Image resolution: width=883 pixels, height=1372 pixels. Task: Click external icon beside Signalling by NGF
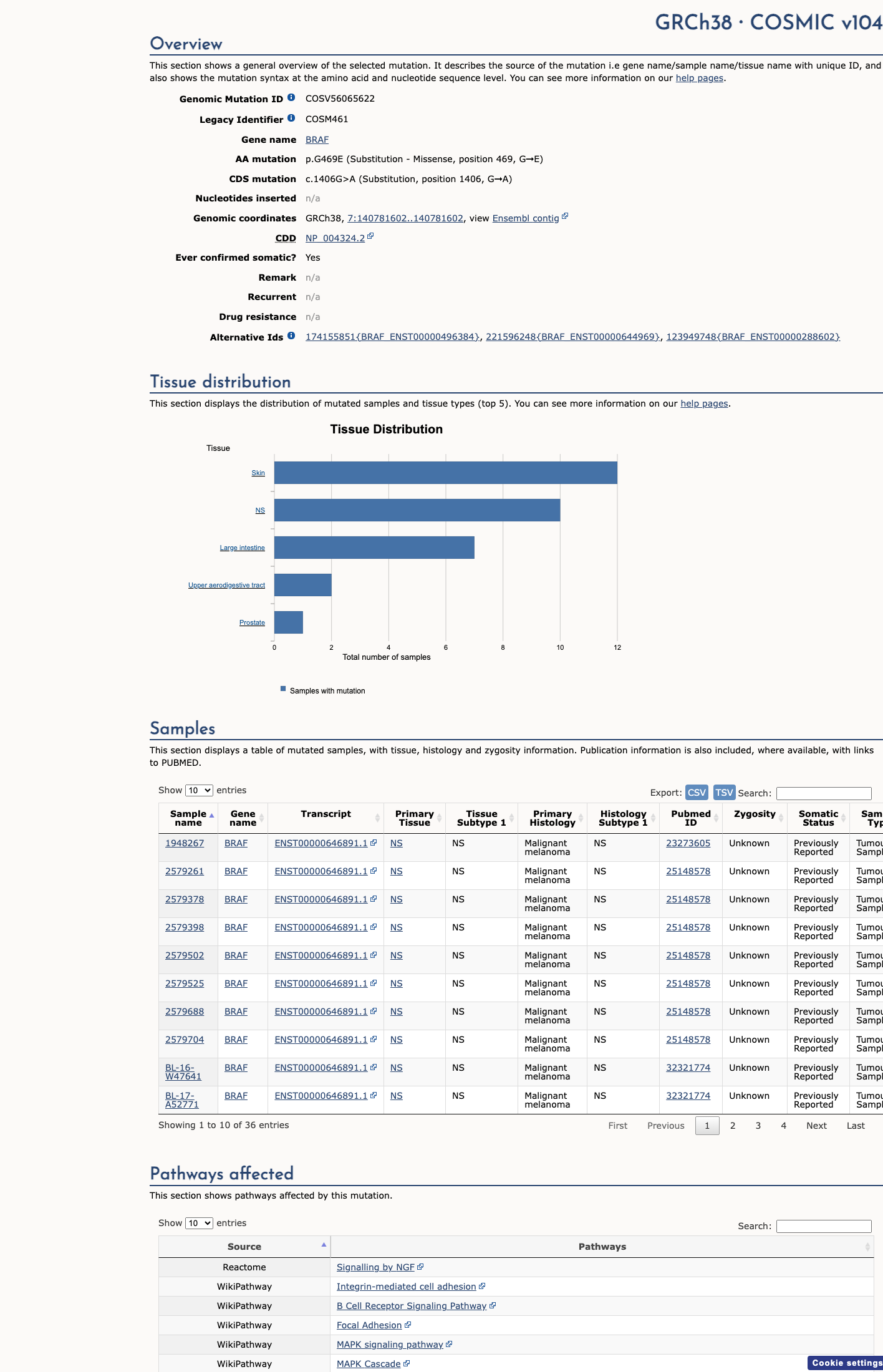point(420,1267)
